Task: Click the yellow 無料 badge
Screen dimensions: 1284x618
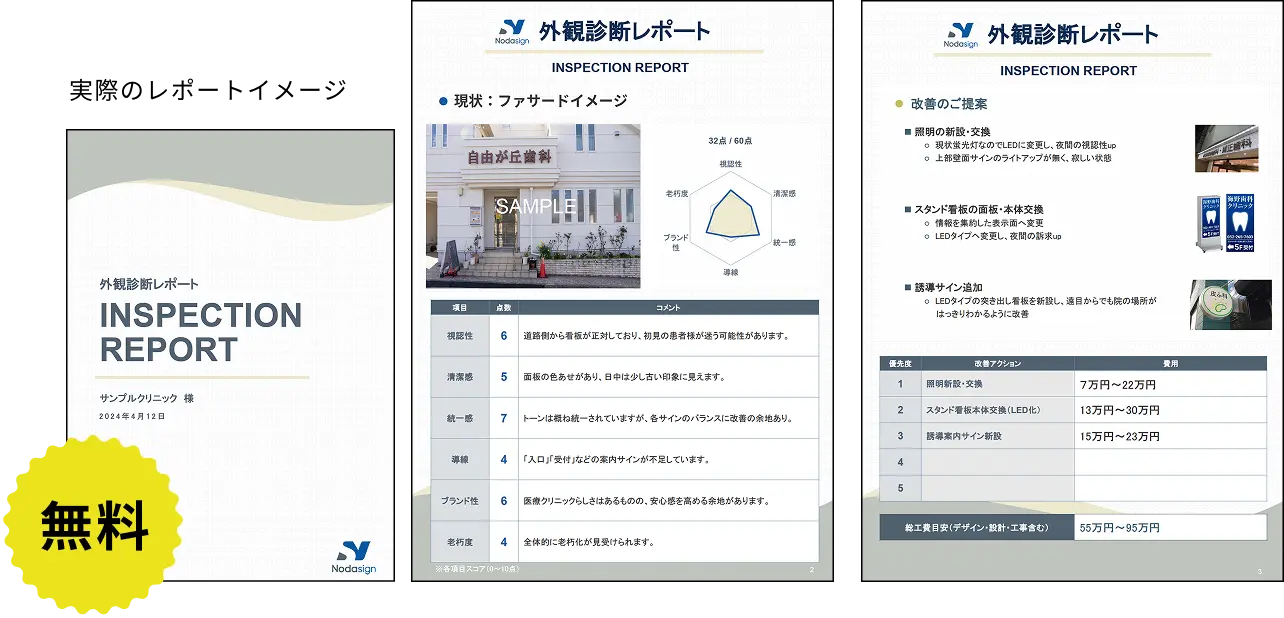Action: pyautogui.click(x=93, y=524)
